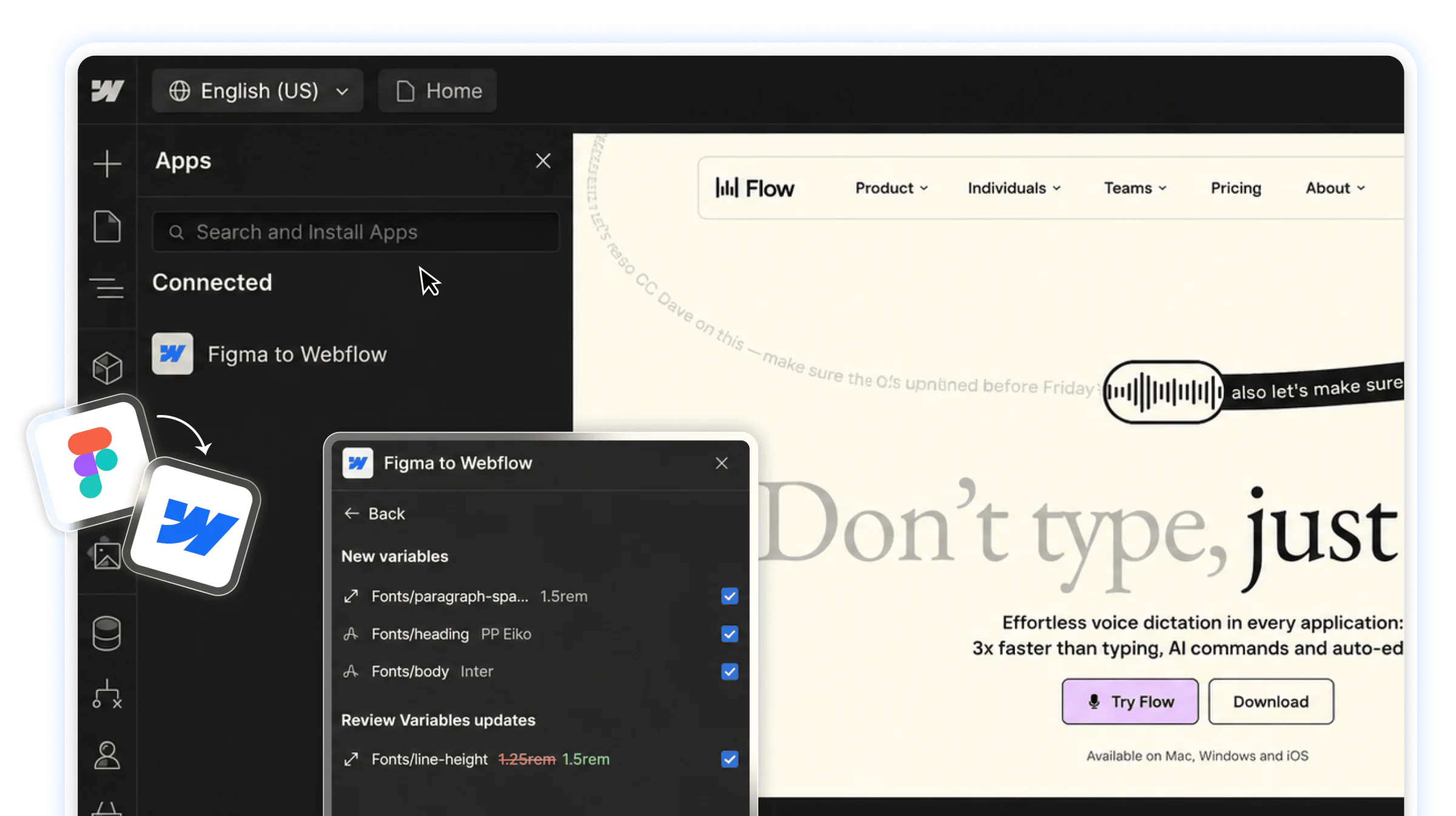This screenshot has width=1456, height=816.
Task: Click the Download button
Action: click(1271, 702)
